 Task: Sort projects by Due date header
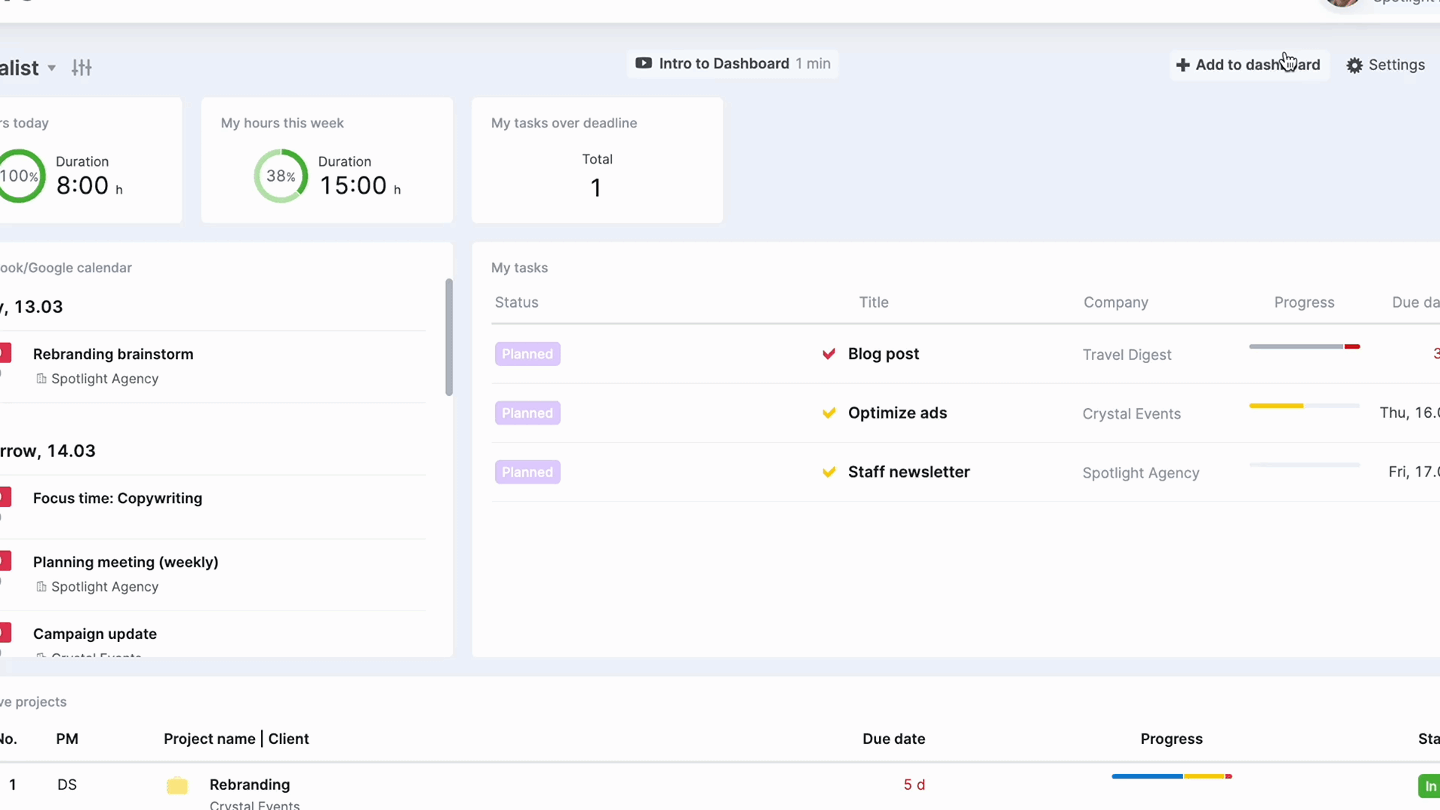[x=894, y=739]
